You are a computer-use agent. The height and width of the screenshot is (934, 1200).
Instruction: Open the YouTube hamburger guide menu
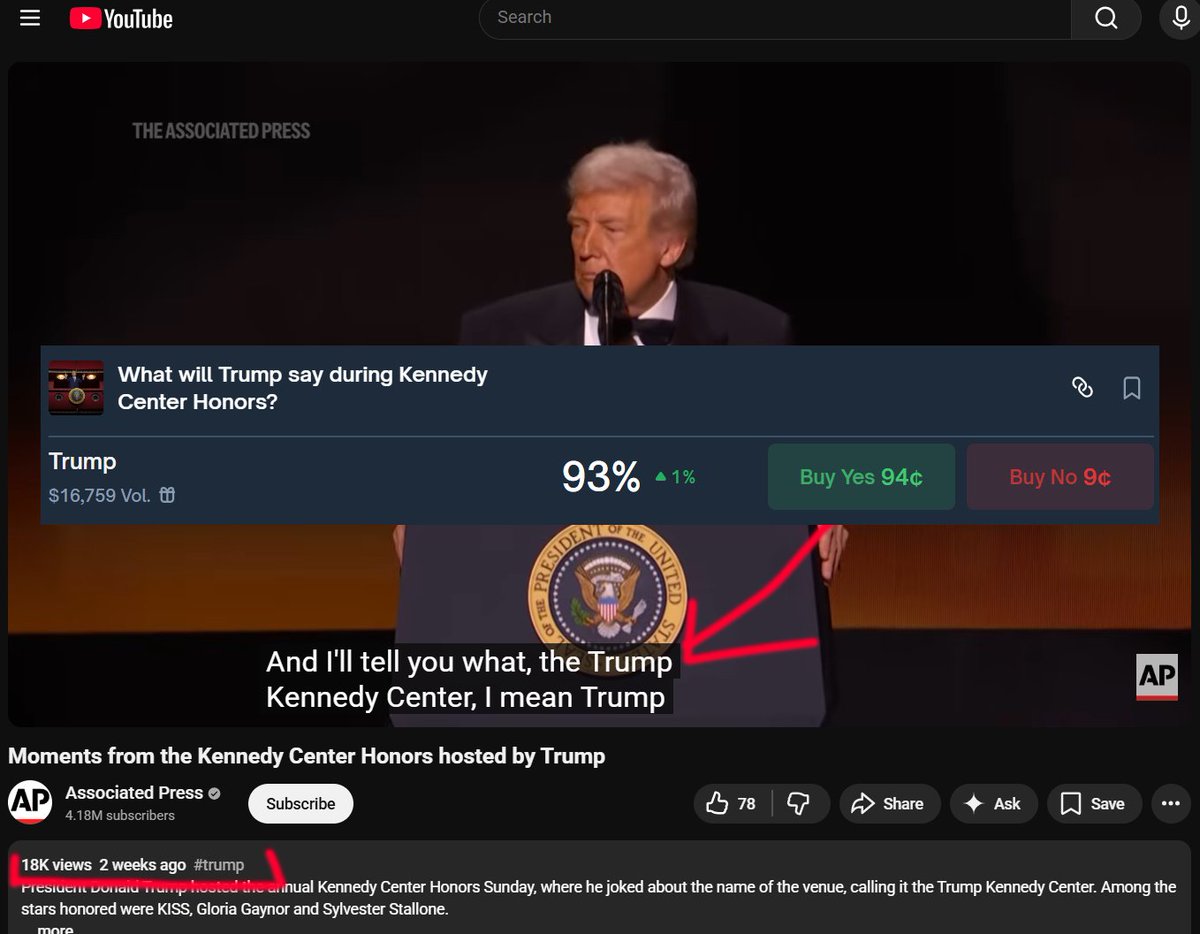tap(30, 18)
